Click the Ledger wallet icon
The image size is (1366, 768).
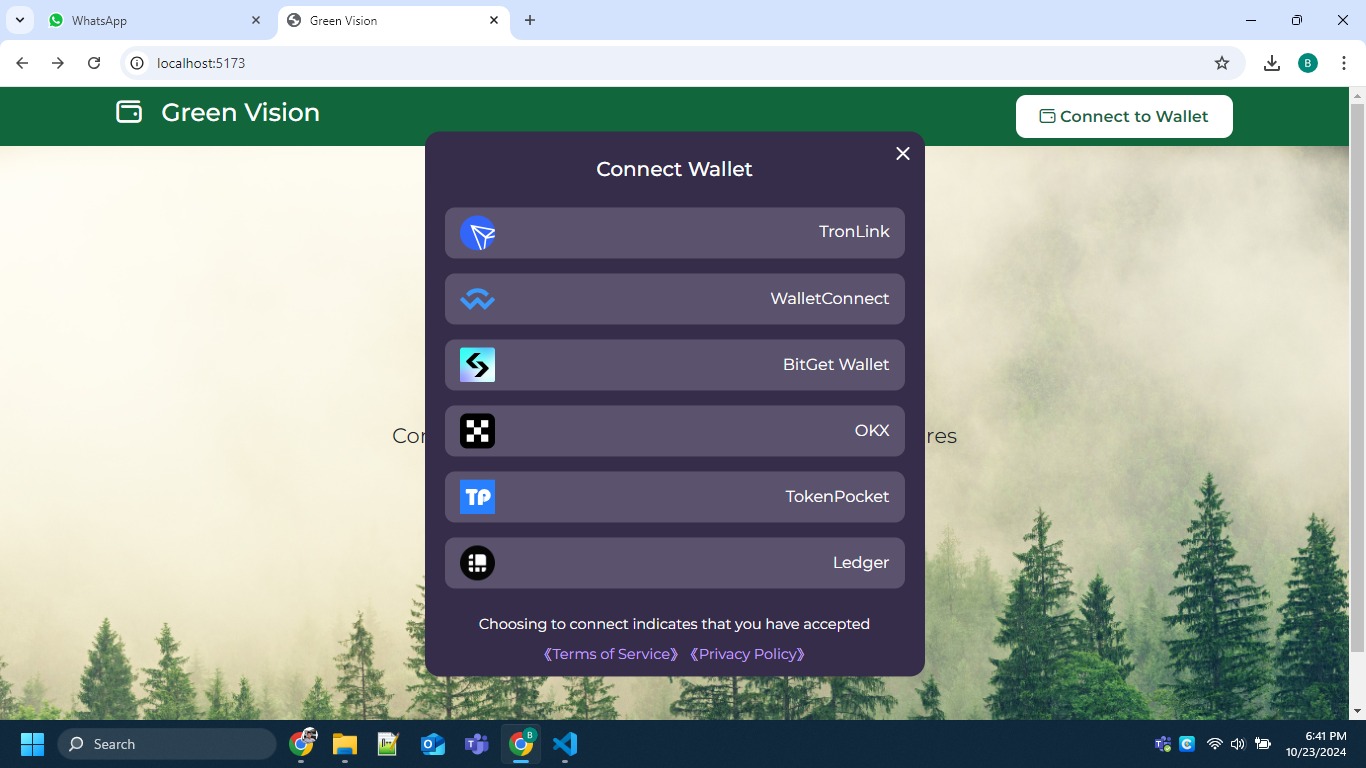pos(477,563)
